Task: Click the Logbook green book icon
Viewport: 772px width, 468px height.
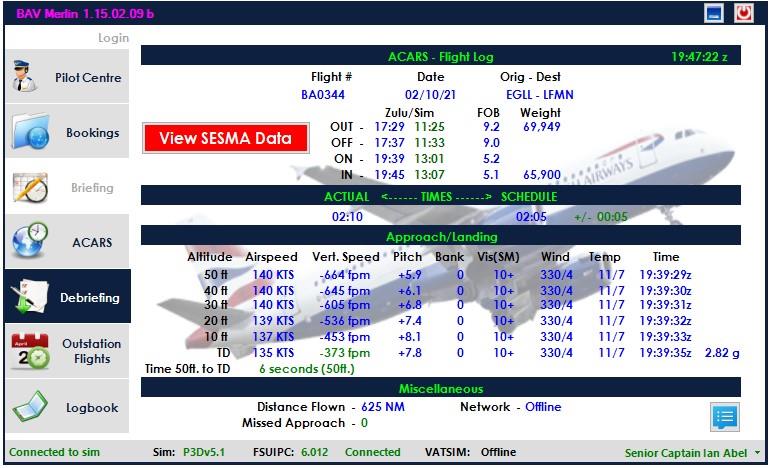Action: pos(30,406)
